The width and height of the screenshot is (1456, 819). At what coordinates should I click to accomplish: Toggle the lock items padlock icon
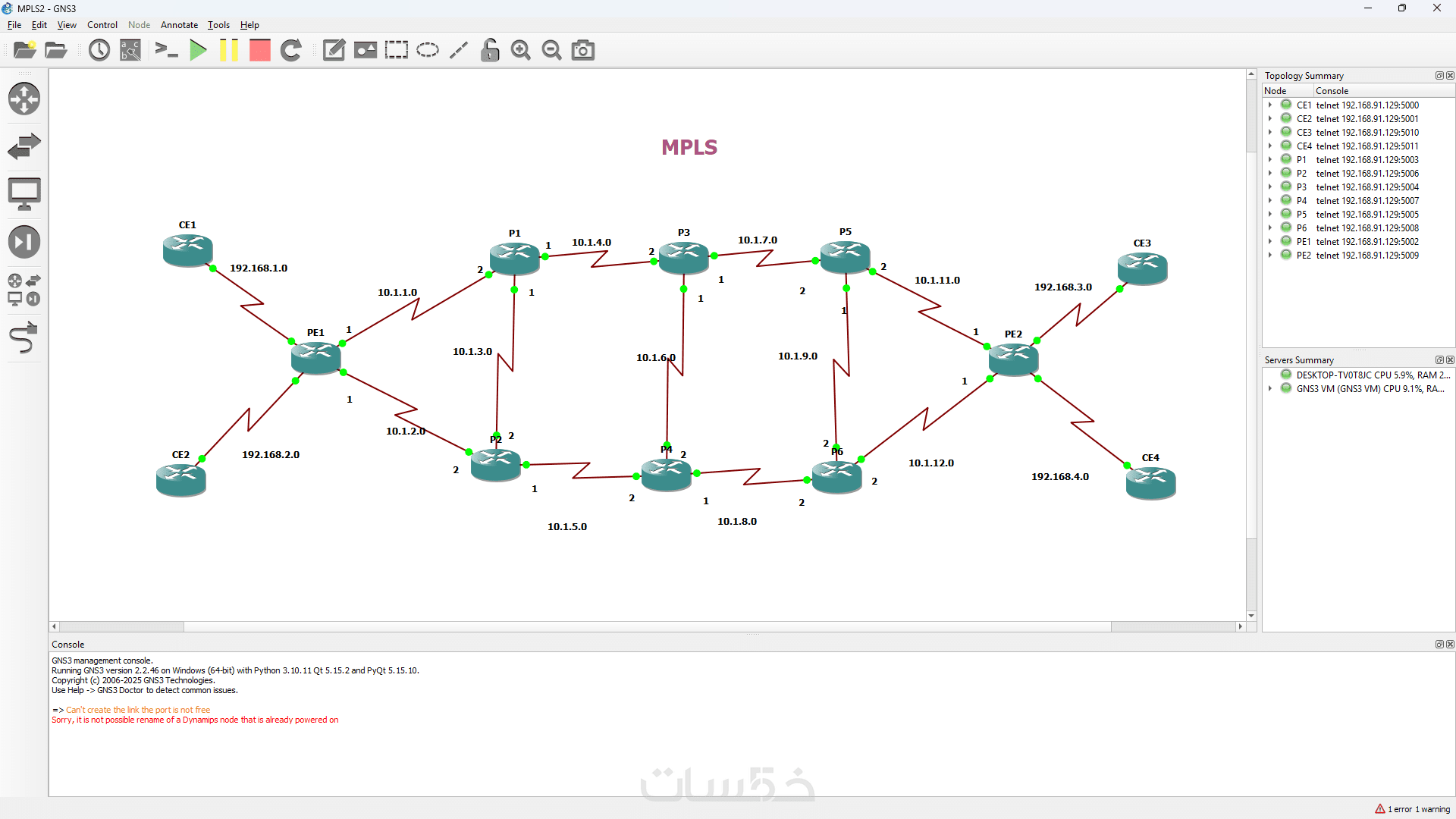click(x=490, y=51)
